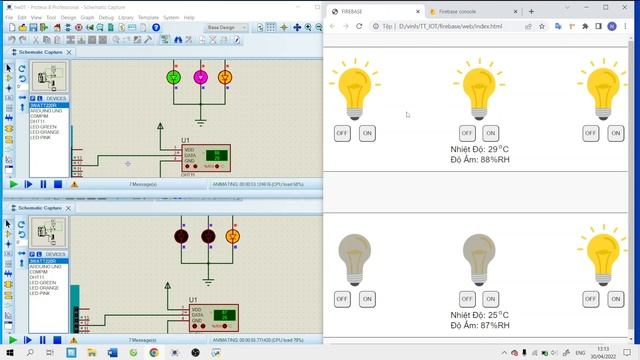Copy the selection to clipboard
Image resolution: width=640 pixels, height=360 pixels.
pos(47,40)
